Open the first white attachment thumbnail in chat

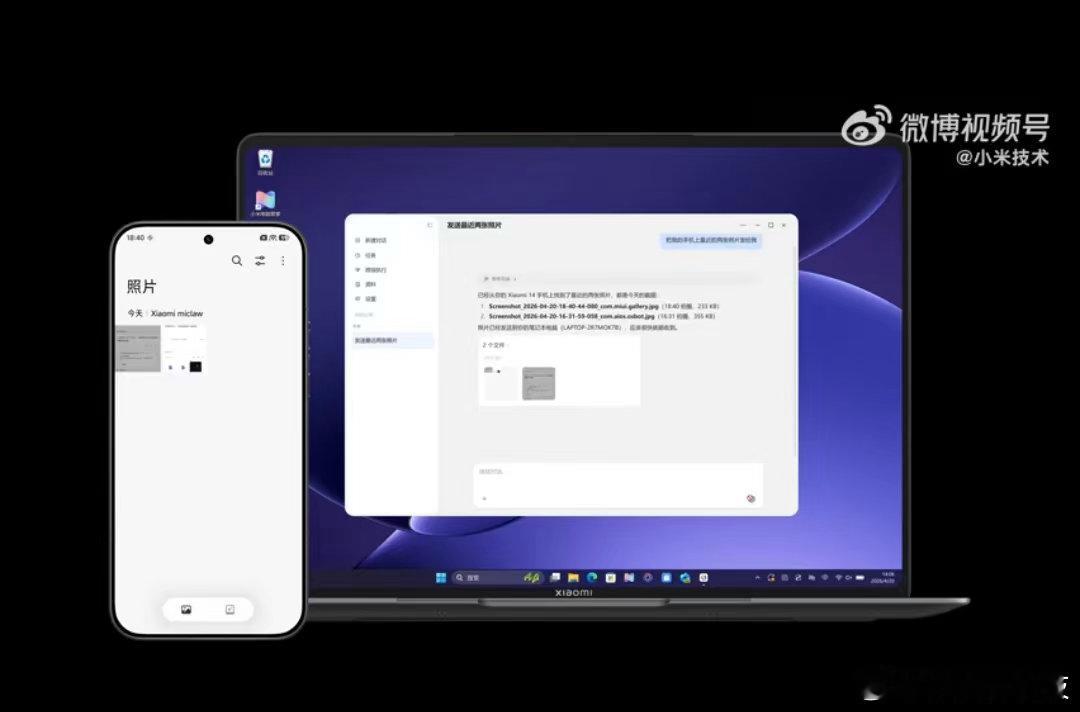(x=500, y=384)
